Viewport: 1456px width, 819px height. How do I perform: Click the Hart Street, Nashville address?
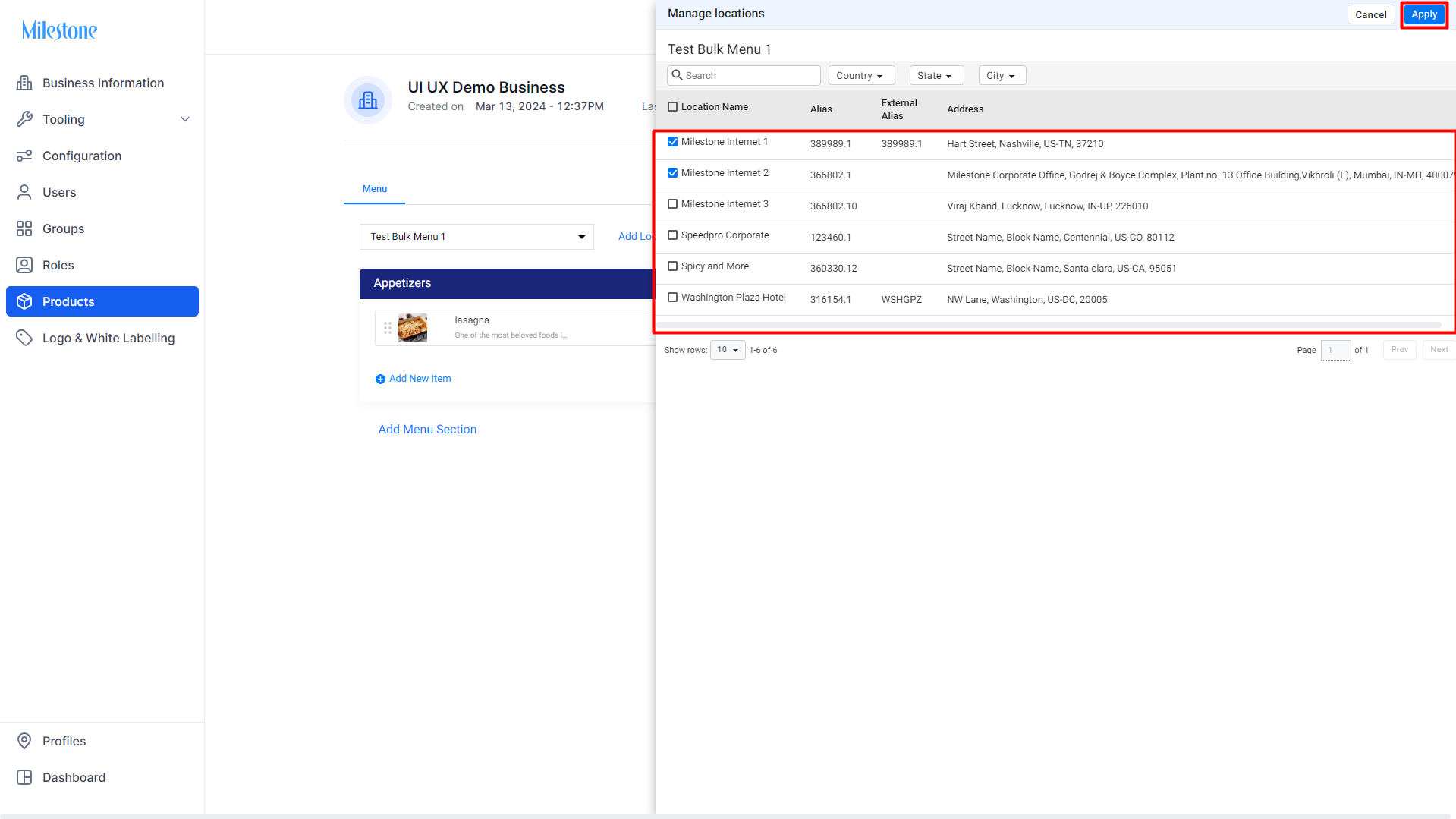coord(1025,144)
